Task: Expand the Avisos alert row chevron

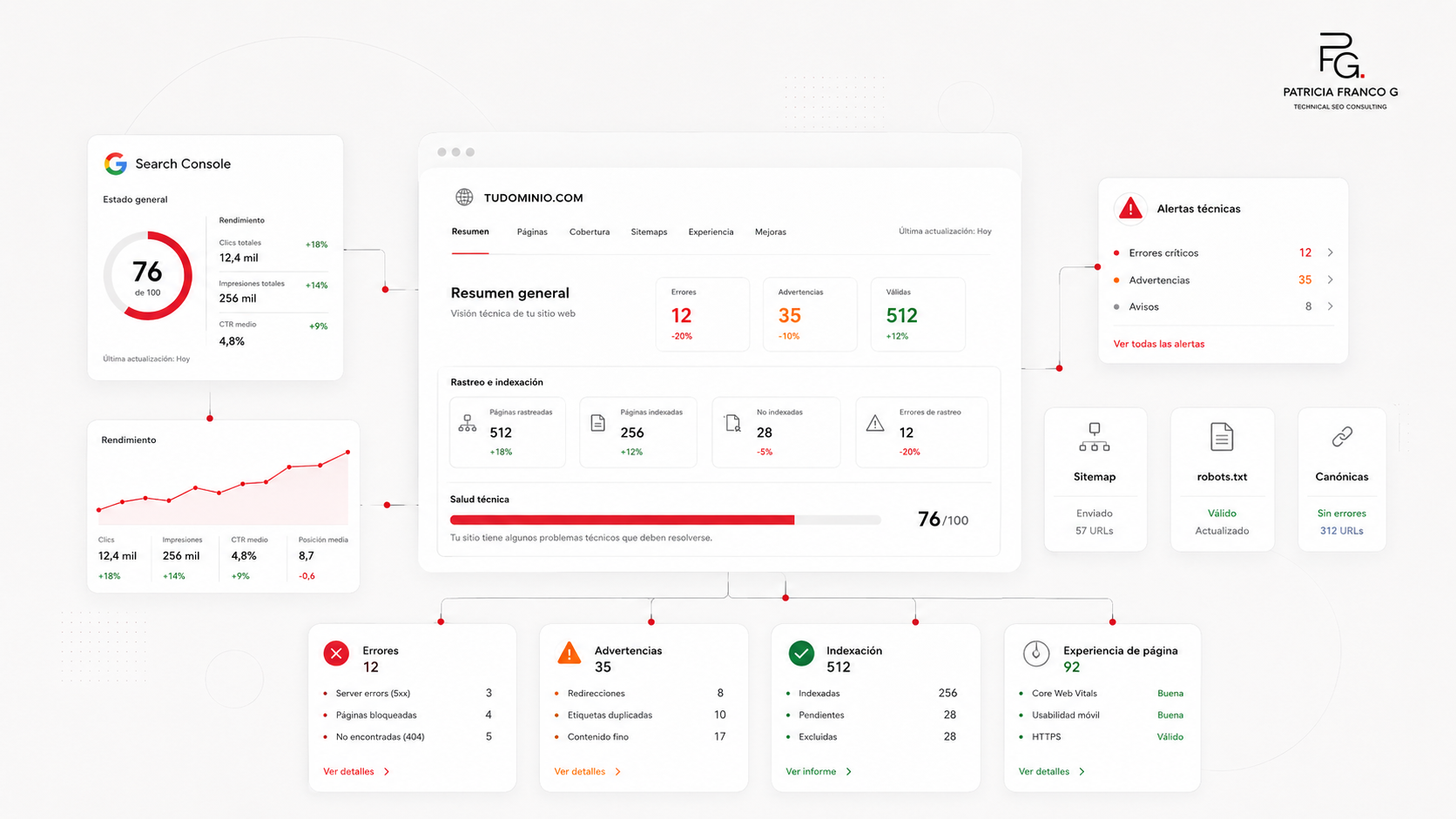Action: tap(1330, 306)
